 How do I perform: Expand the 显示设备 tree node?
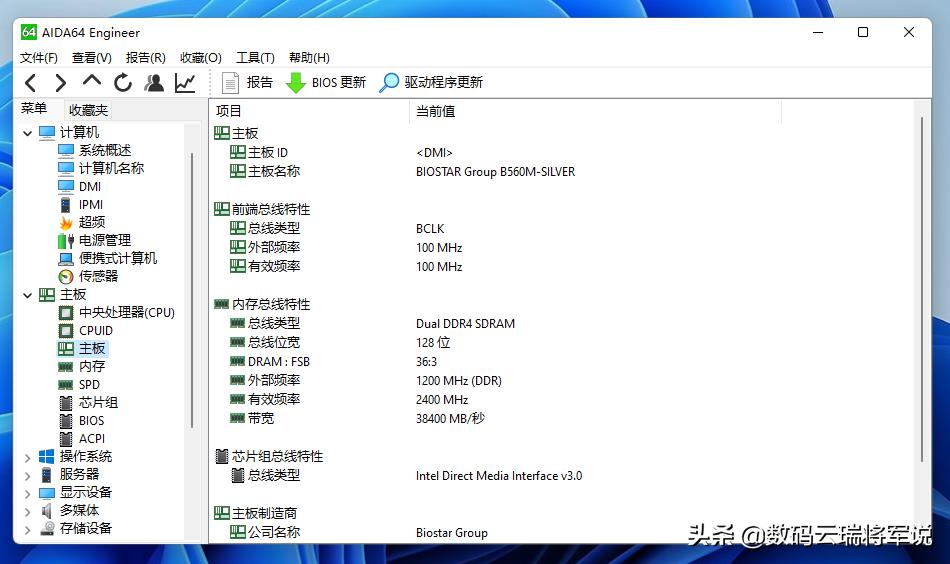[27, 494]
